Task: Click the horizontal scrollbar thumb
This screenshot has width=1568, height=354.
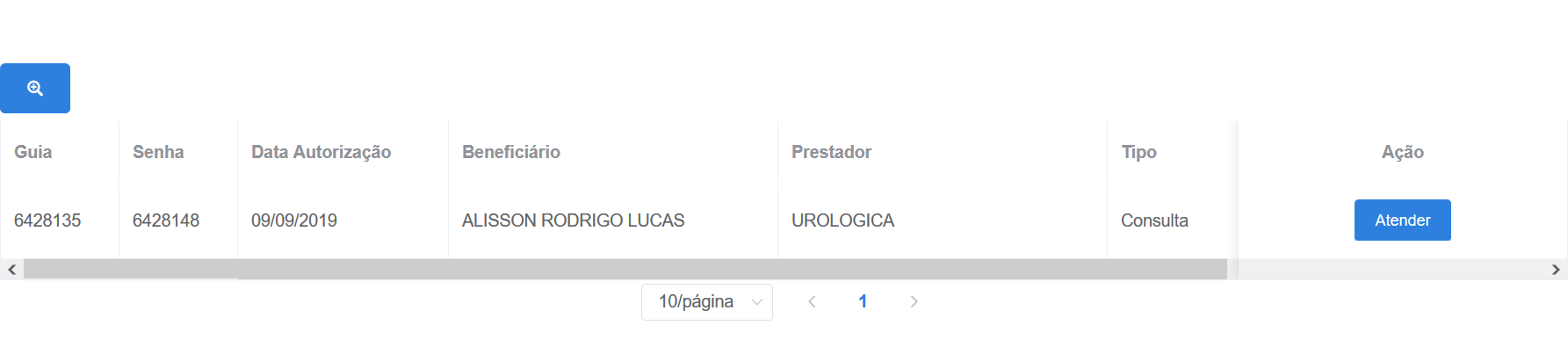Action: 625,270
